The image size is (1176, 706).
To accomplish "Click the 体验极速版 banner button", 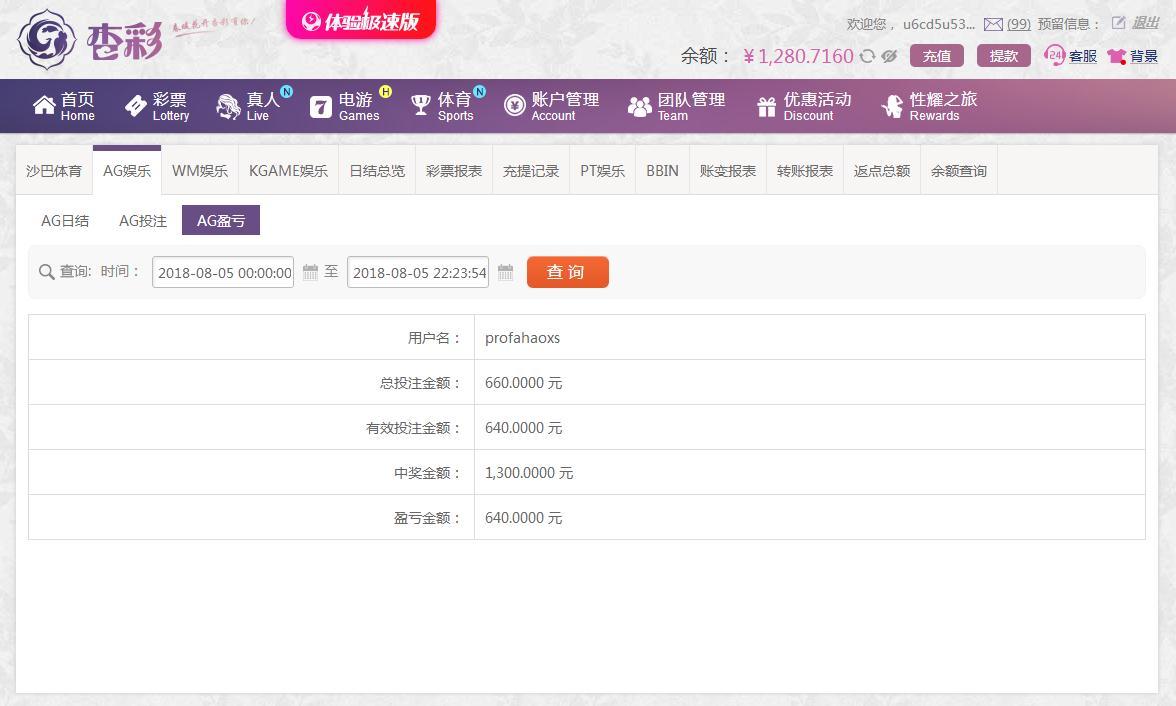I will click(361, 20).
